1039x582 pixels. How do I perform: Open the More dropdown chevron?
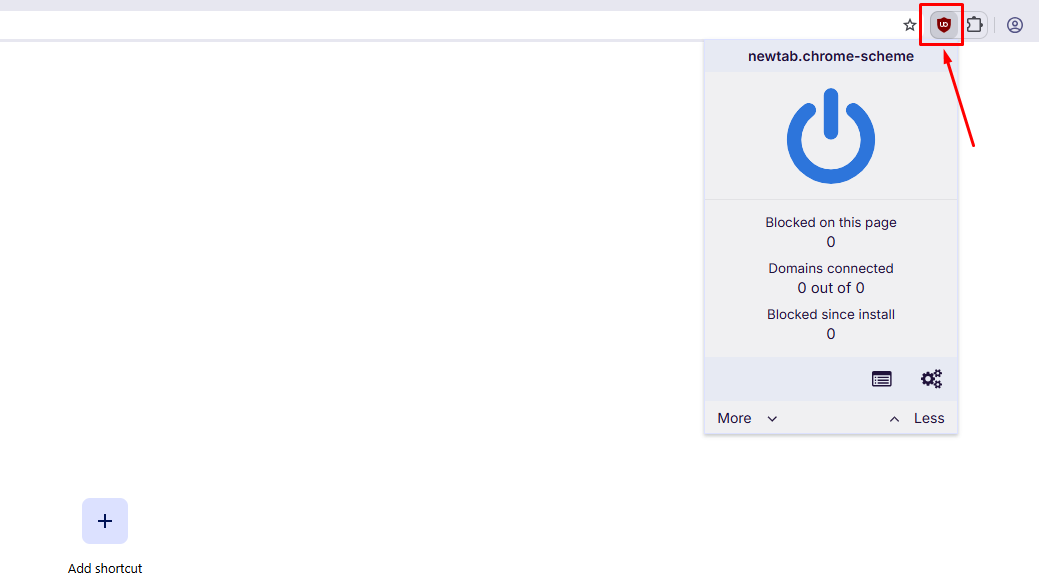771,418
